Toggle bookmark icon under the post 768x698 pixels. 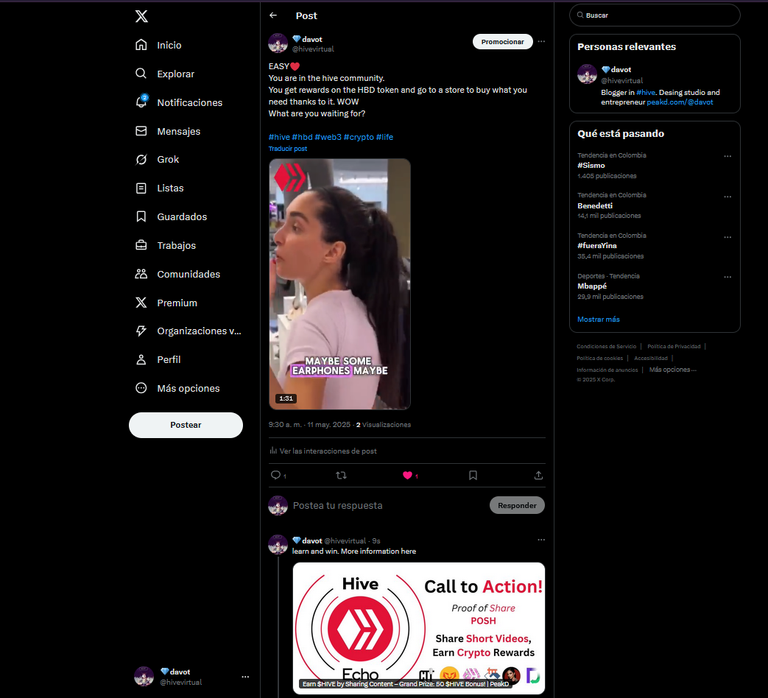pos(473,475)
